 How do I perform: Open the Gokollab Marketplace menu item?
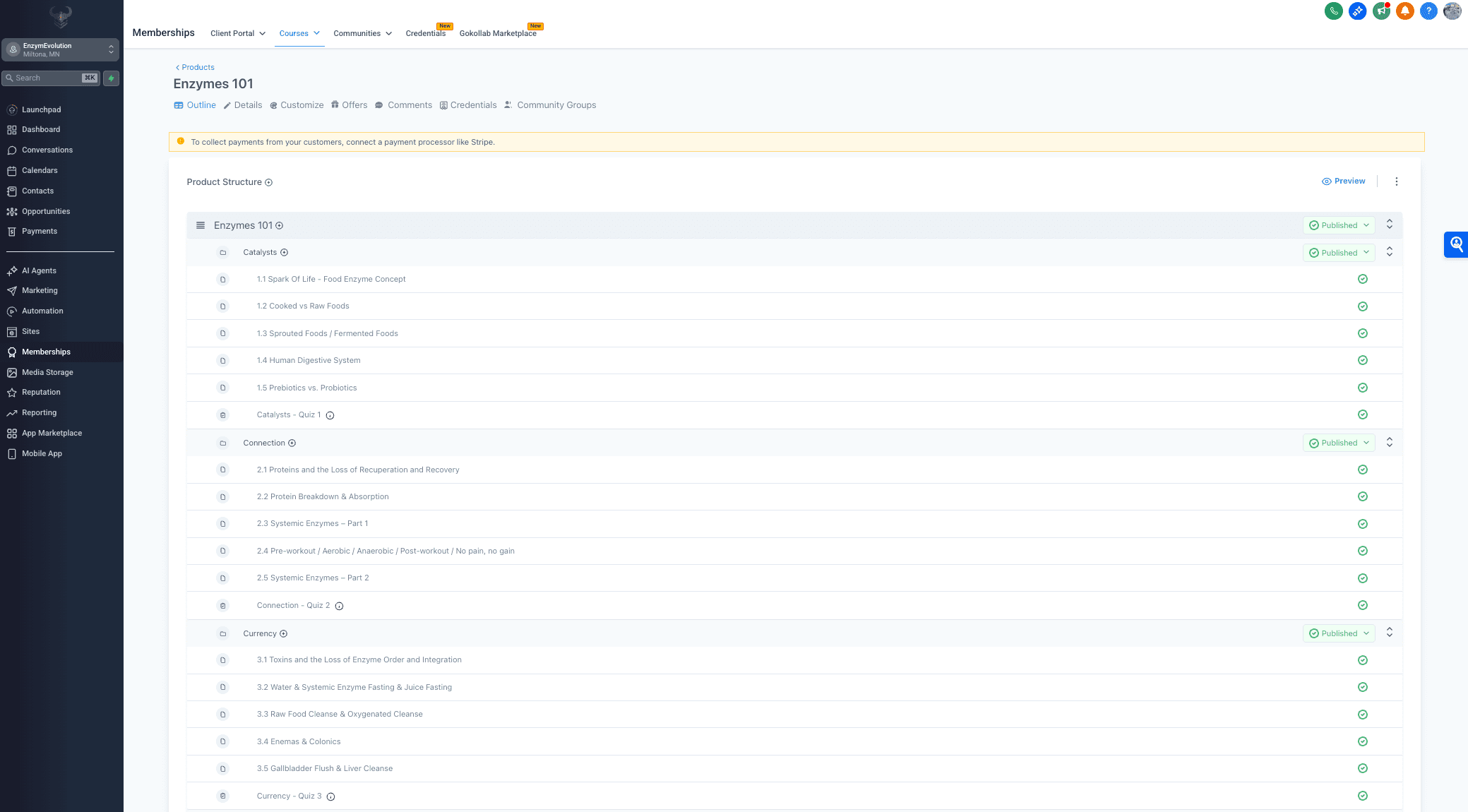pos(500,32)
